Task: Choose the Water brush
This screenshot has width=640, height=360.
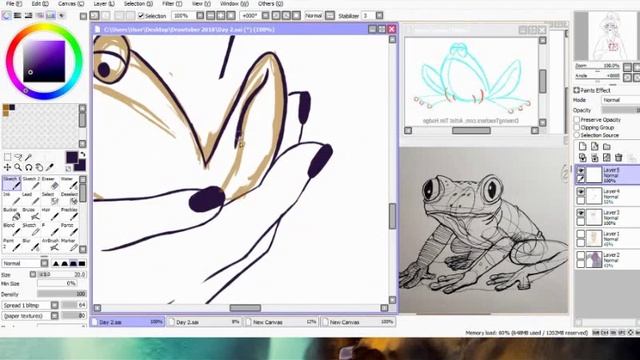Action: 69,183
